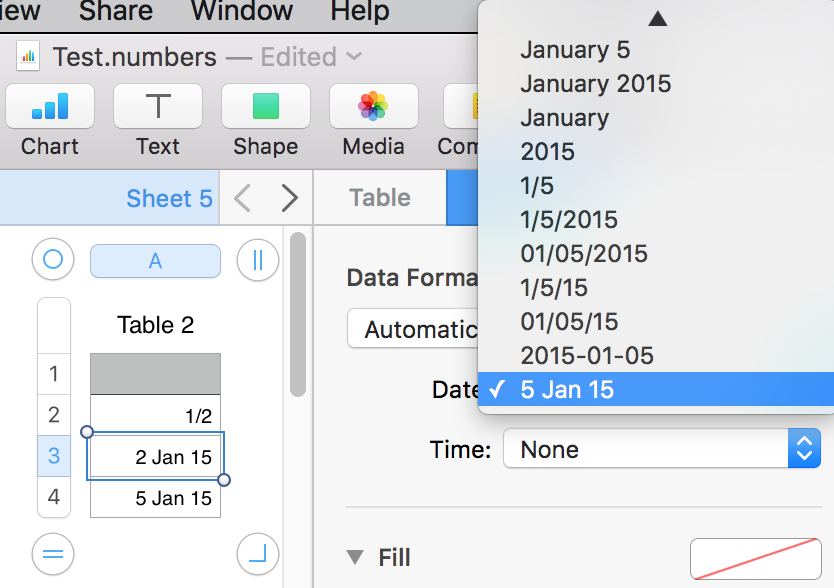Viewport: 834px width, 588px height.
Task: Click the Numbers icon beside Test.numbers
Action: tap(26, 57)
